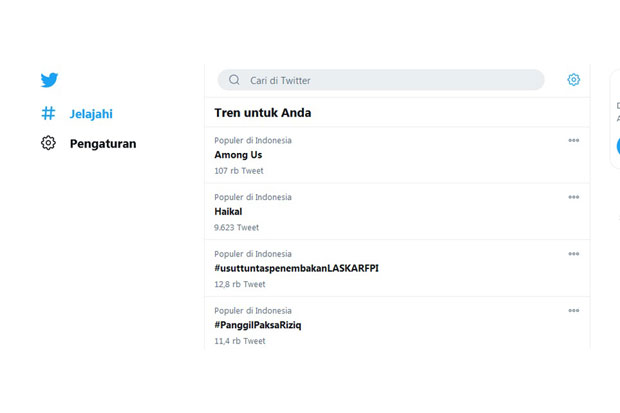Open trend settings gear beside search bar
The width and height of the screenshot is (620, 413).
(573, 80)
